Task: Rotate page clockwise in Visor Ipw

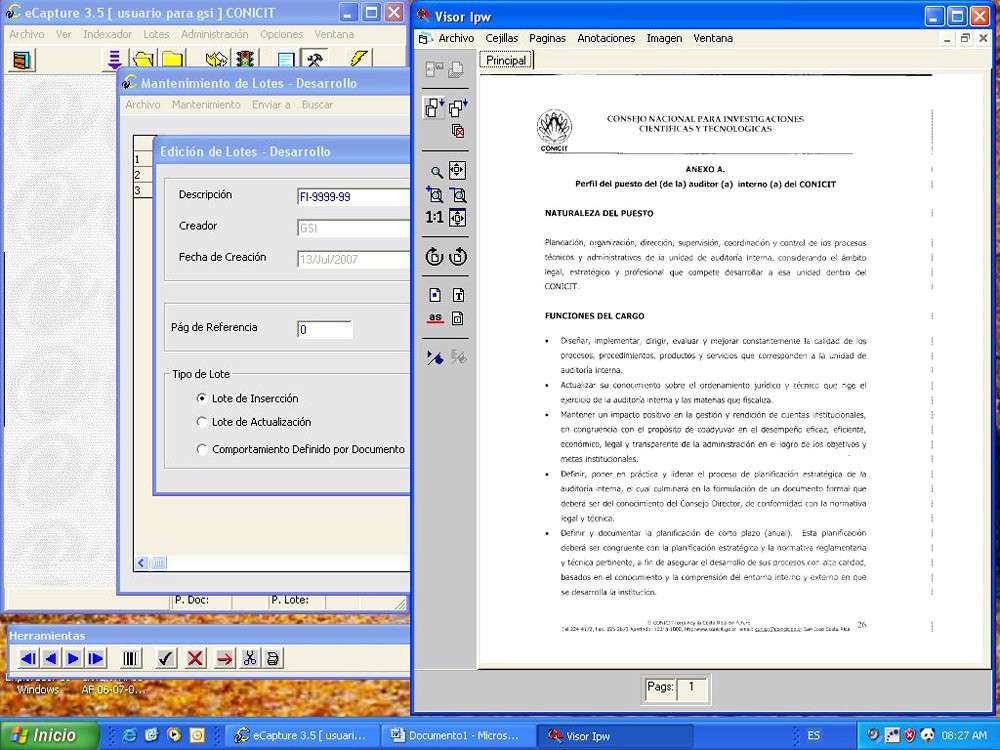Action: 457,257
